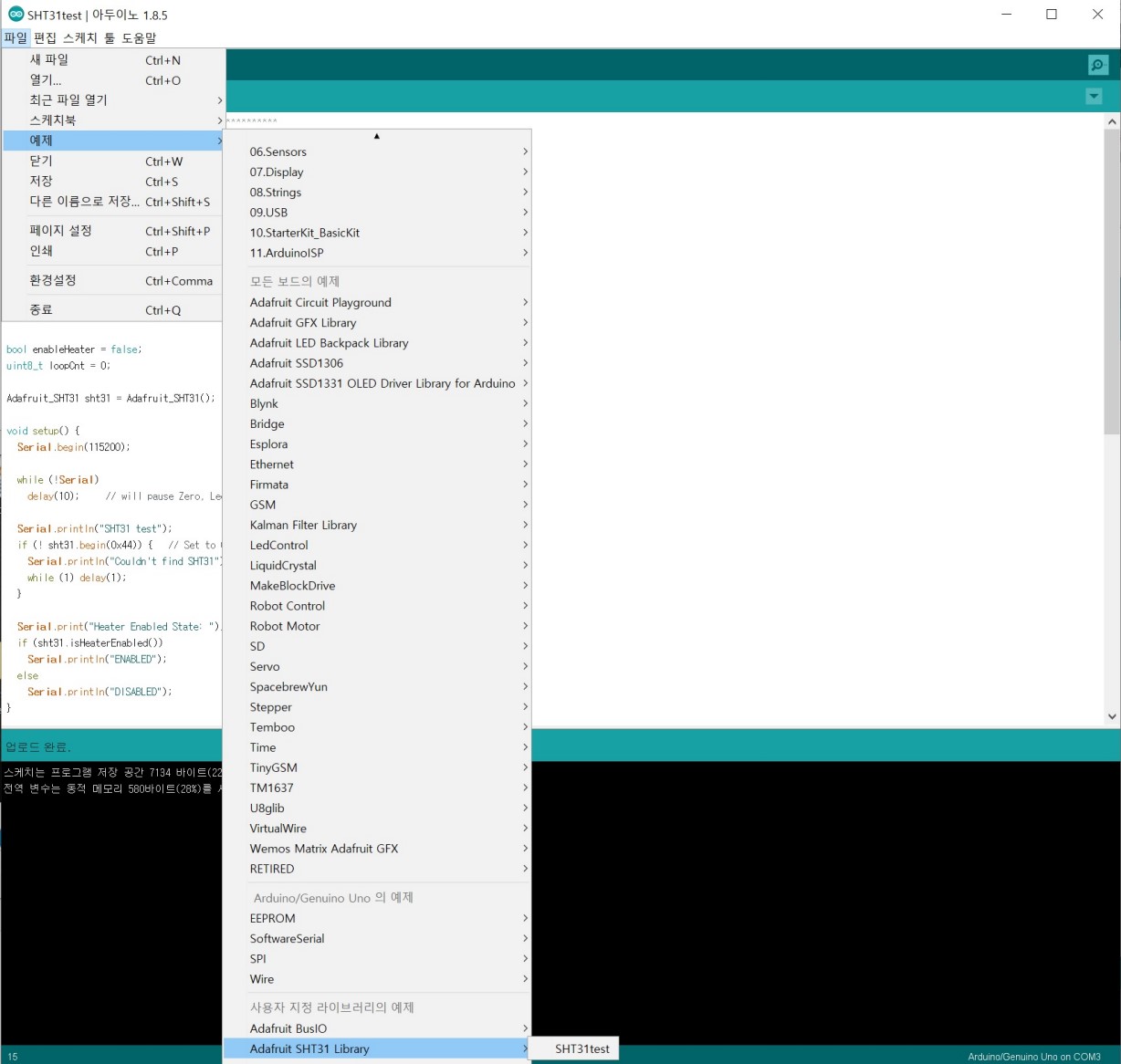The image size is (1121, 1064).
Task: Open Adafruit SSD1306 examples
Action: coord(377,363)
